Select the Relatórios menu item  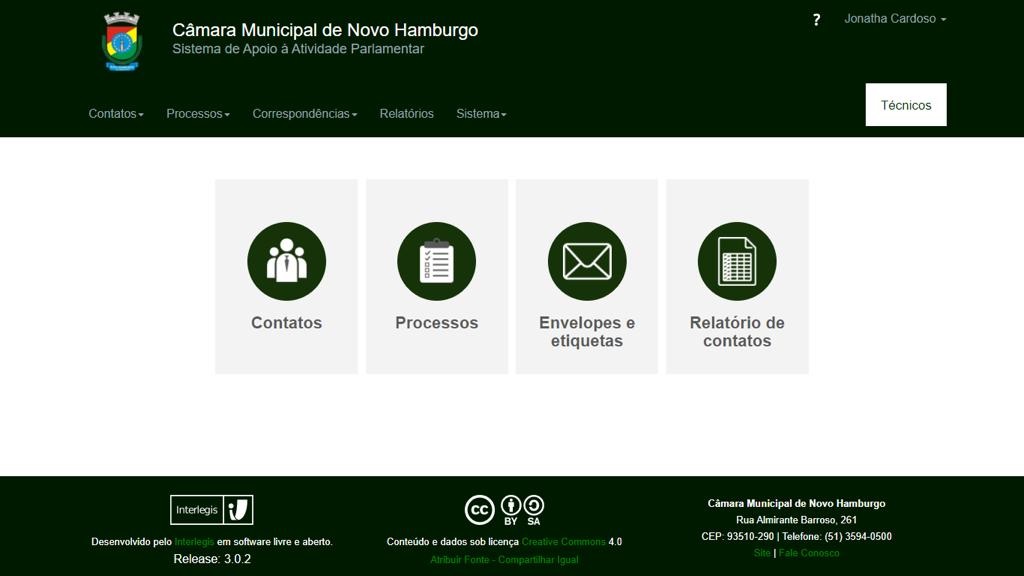tap(406, 114)
